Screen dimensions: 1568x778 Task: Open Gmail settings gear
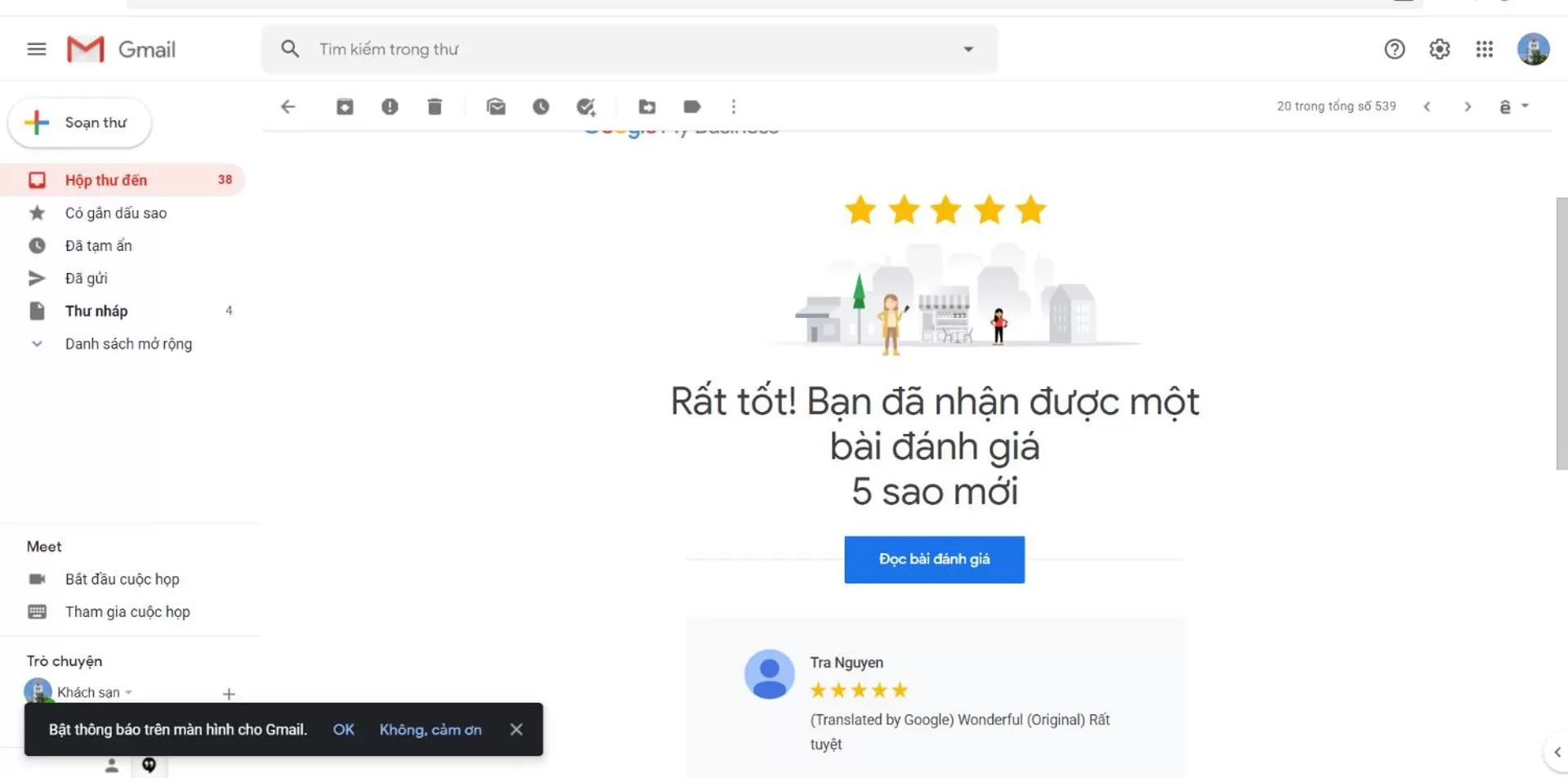(x=1439, y=49)
